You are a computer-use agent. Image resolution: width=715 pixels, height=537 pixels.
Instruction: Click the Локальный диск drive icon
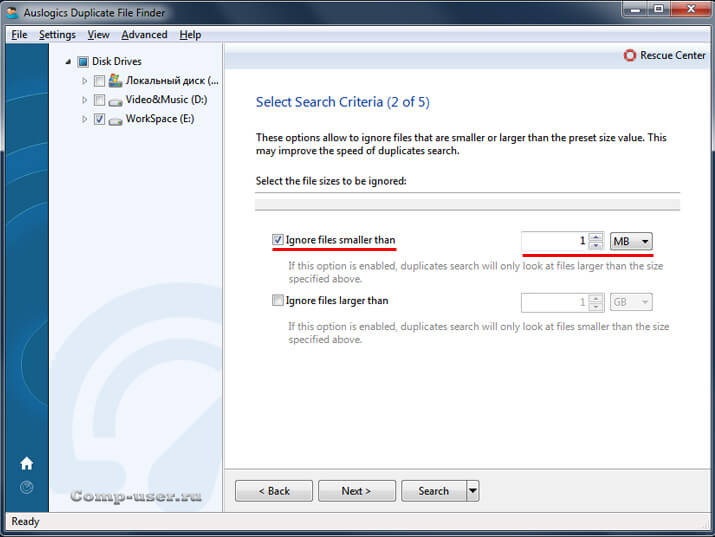pos(115,81)
